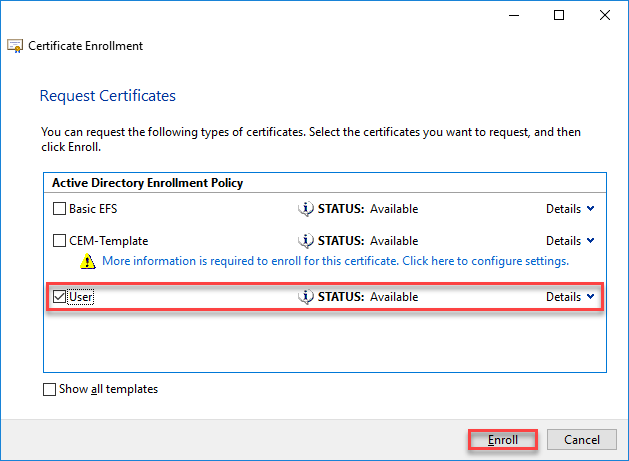Click the Cancel button

point(582,440)
